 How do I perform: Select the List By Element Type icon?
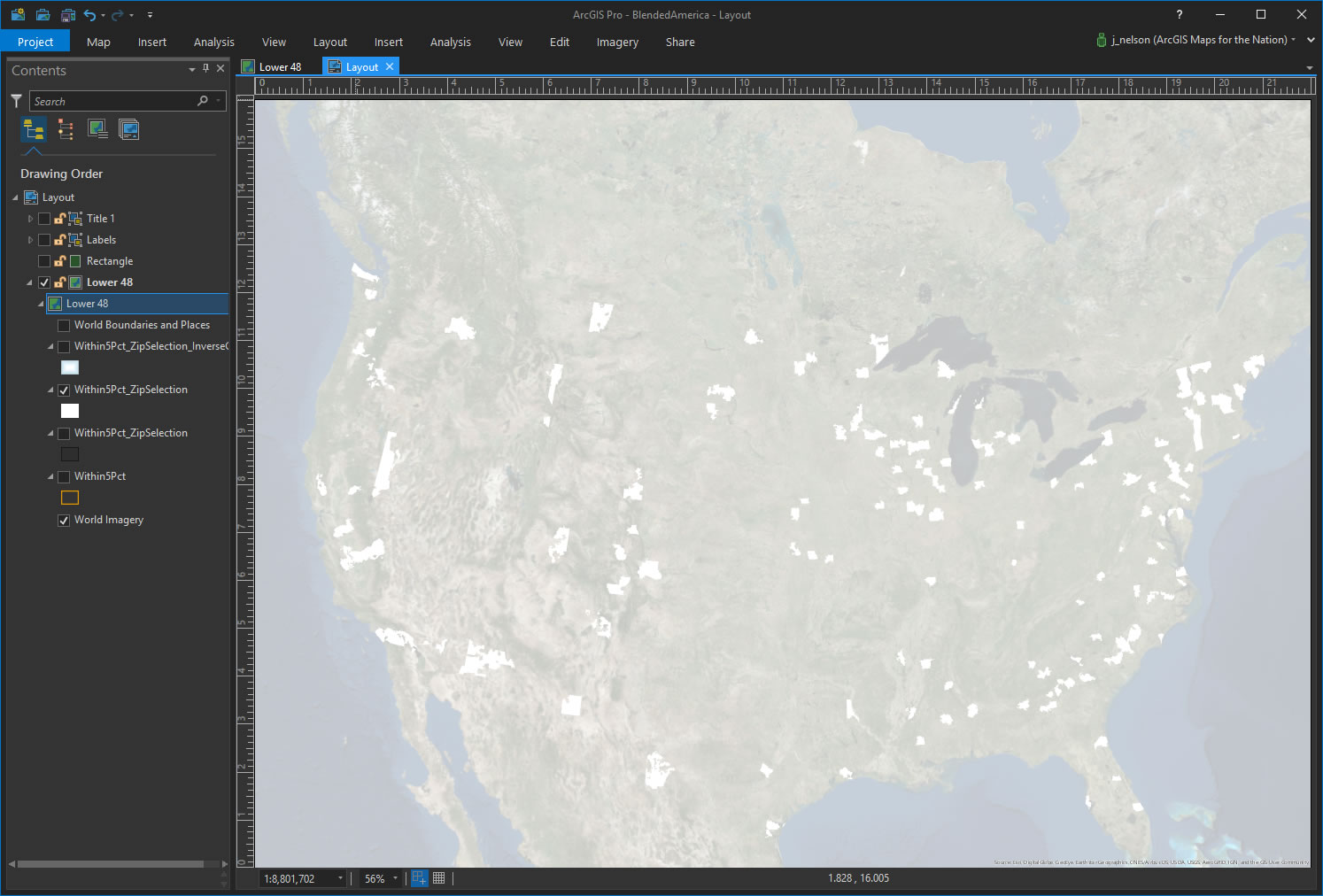coord(66,130)
